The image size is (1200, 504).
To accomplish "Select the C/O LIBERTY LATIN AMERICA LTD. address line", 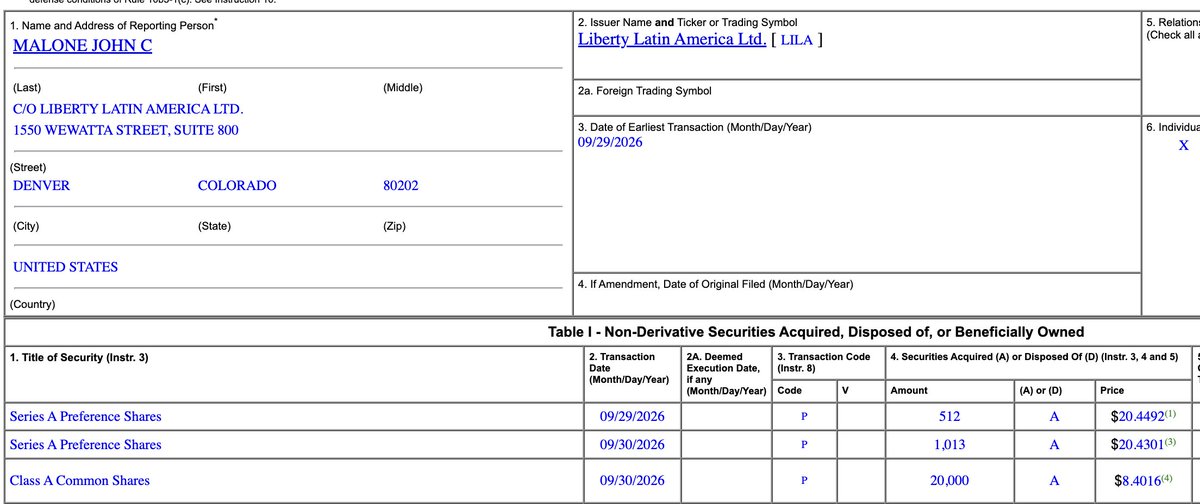I will pos(128,108).
